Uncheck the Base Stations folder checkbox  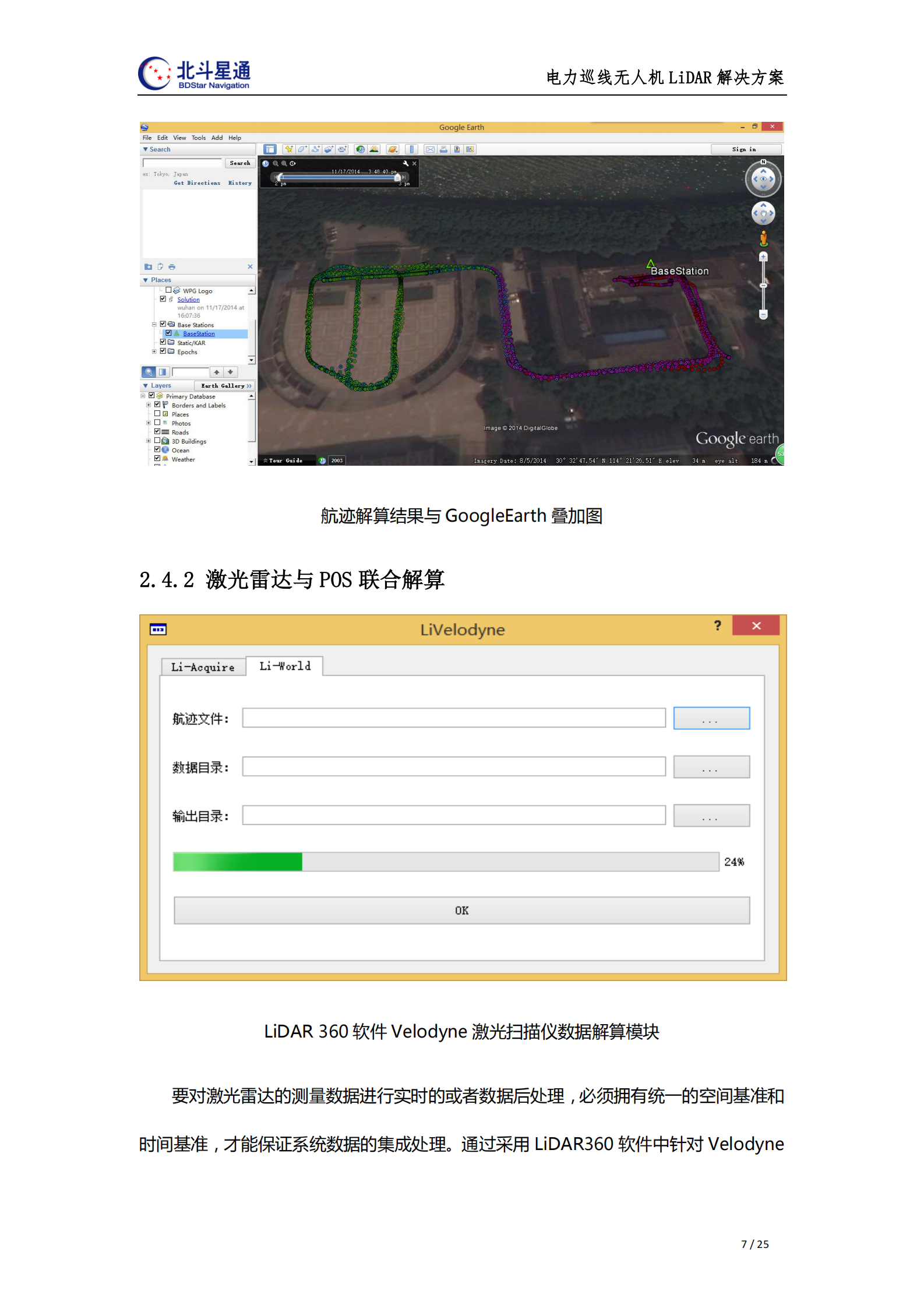[x=163, y=324]
